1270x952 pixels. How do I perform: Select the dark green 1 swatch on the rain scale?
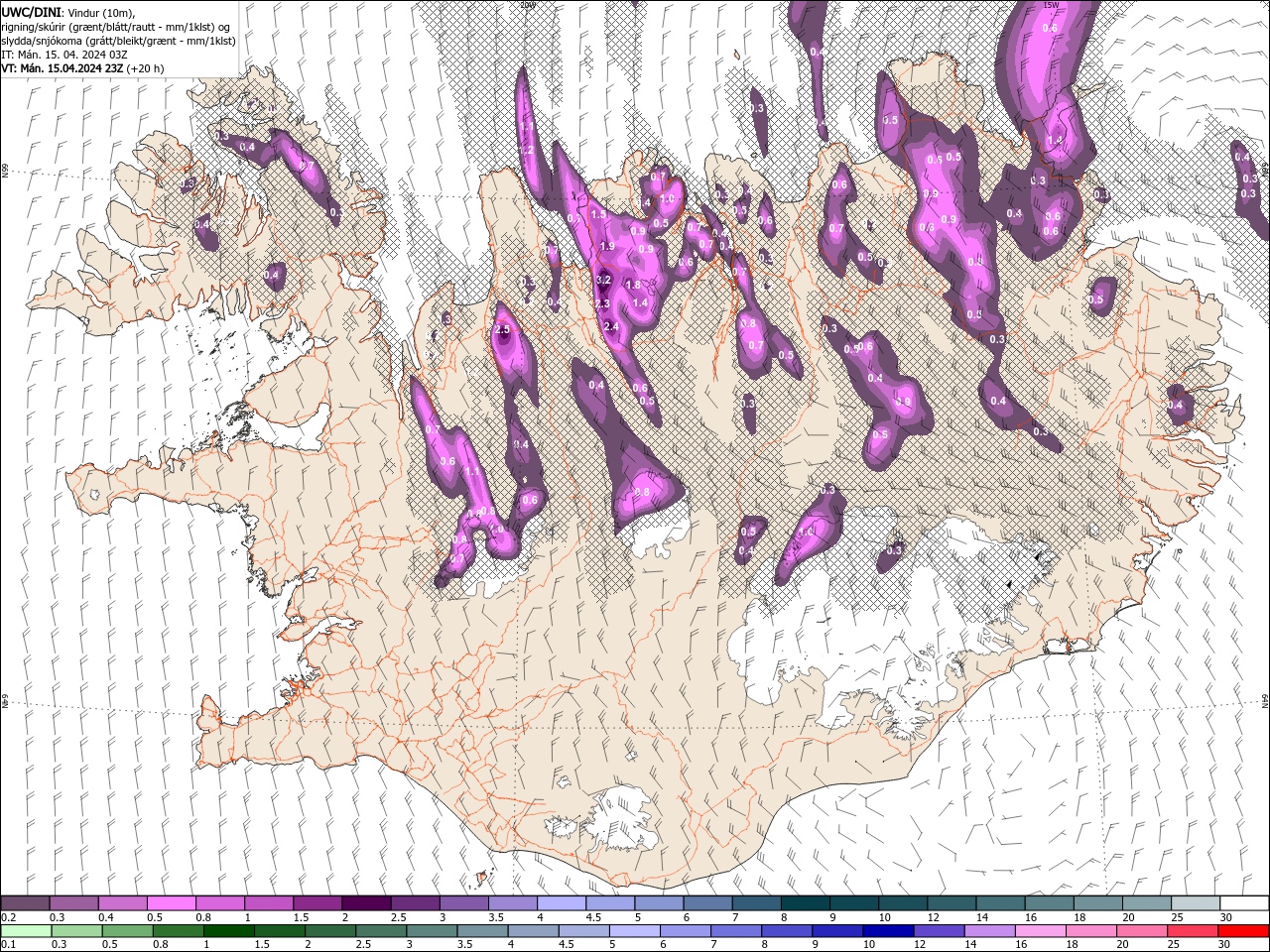point(228,931)
